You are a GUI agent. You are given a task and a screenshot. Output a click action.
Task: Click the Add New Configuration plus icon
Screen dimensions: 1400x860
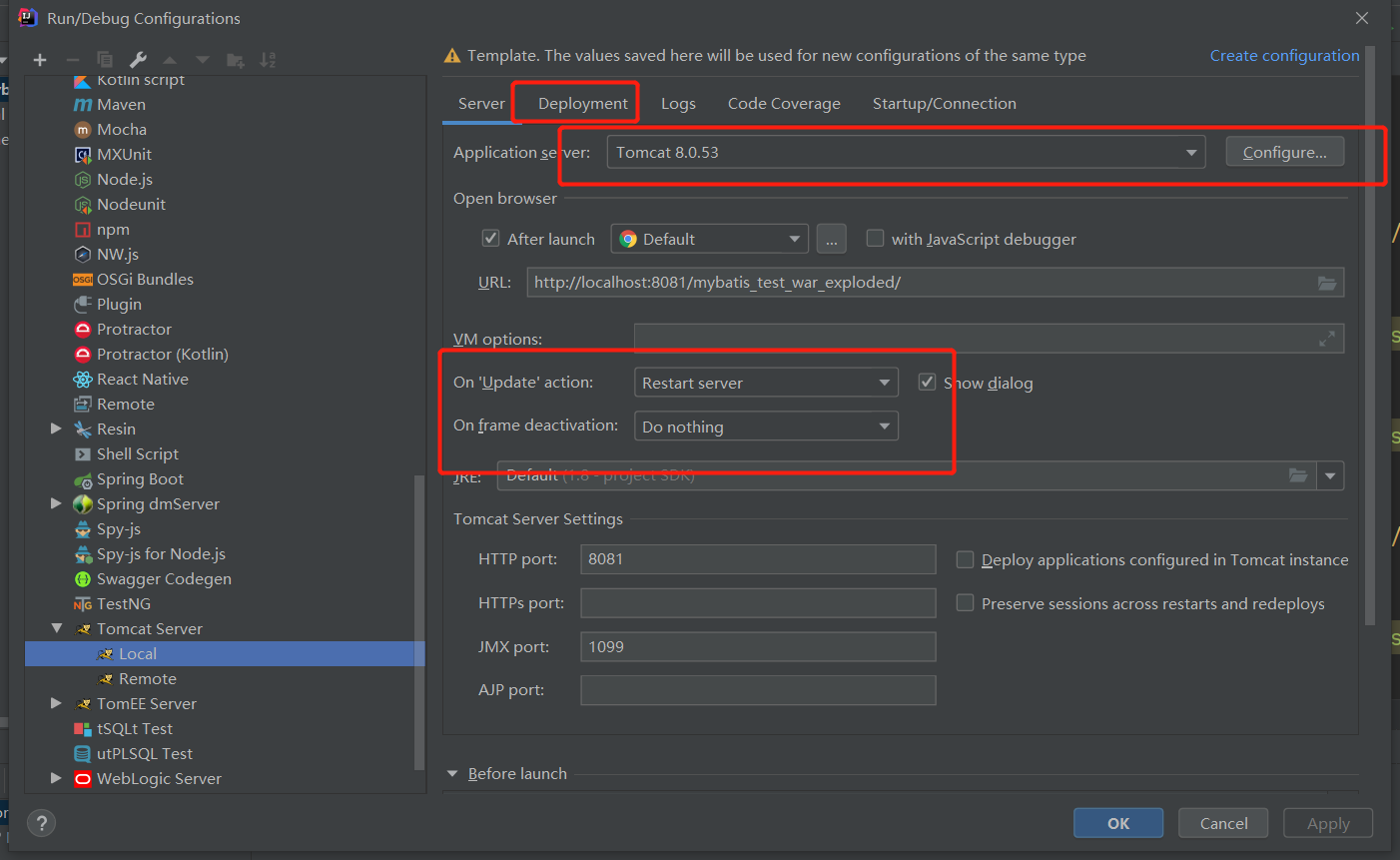(x=40, y=60)
